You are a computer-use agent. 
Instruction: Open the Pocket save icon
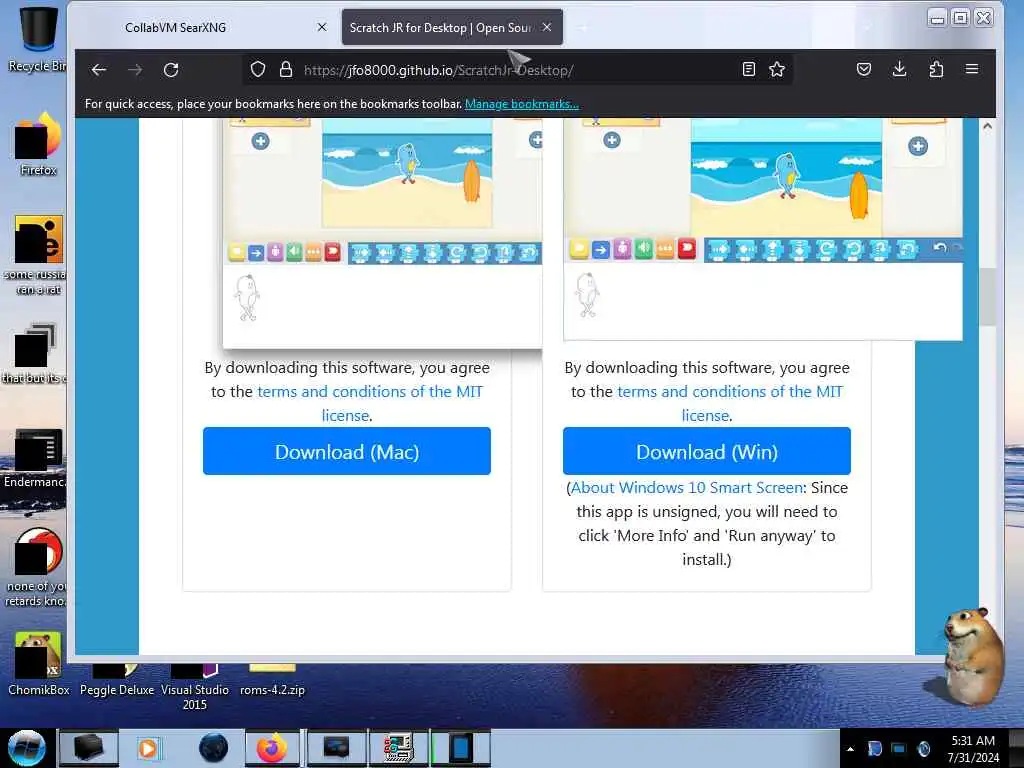tap(863, 69)
